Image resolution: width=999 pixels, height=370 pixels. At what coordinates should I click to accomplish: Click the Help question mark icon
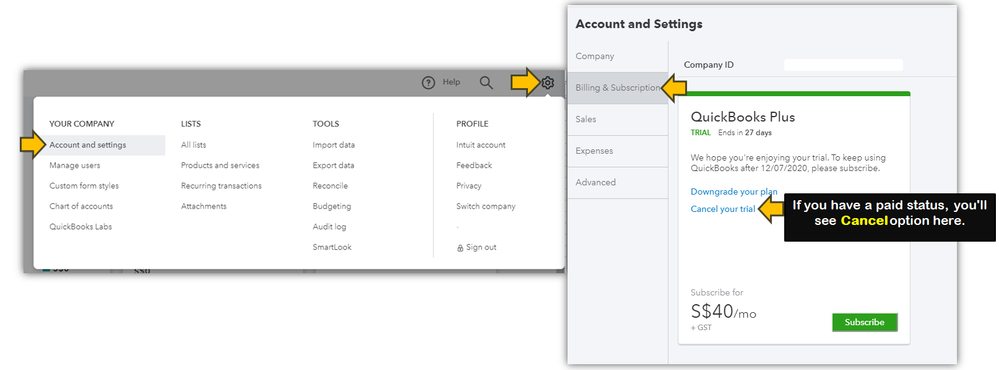coord(428,82)
